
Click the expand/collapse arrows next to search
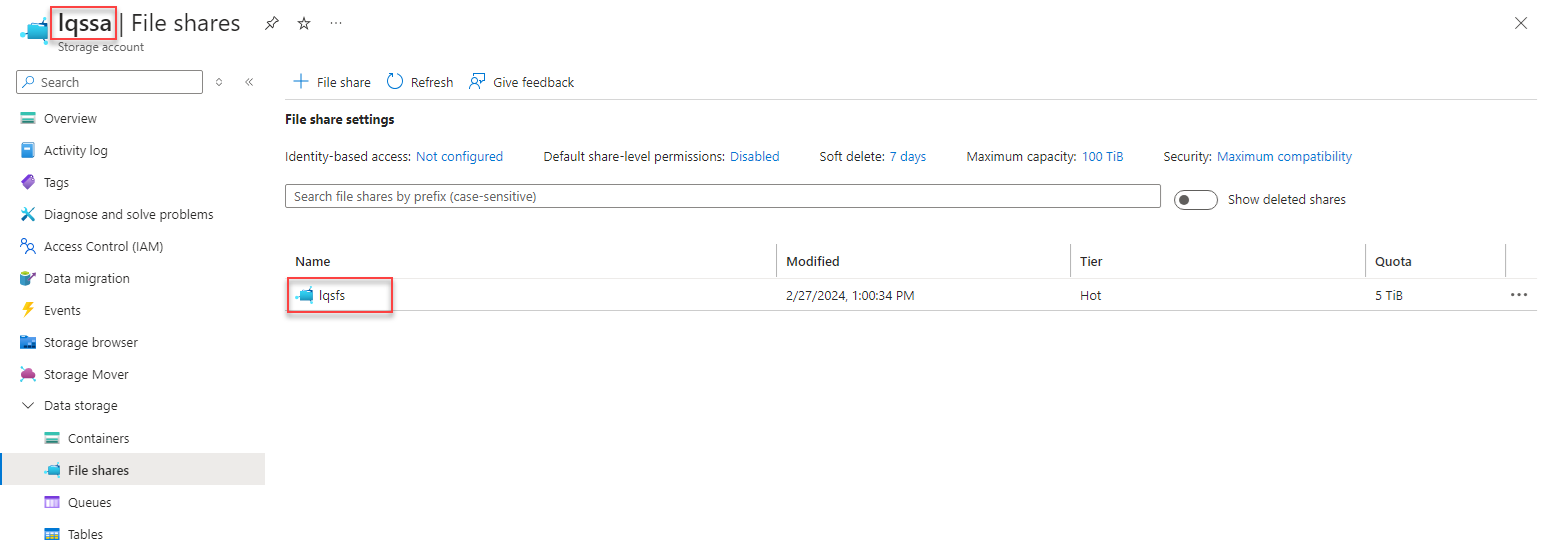(219, 82)
